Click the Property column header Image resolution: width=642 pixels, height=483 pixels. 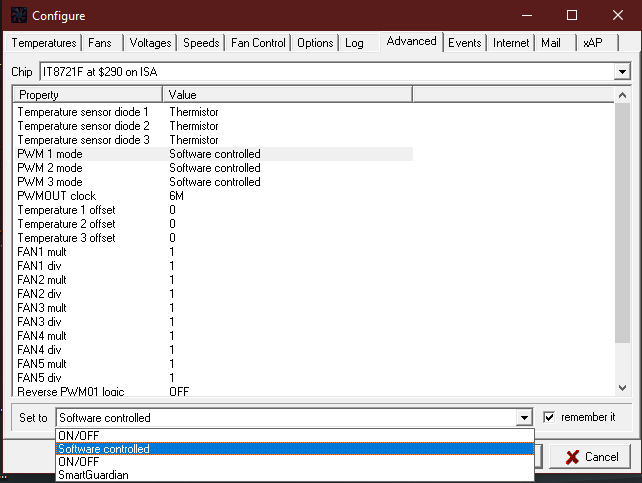click(88, 95)
